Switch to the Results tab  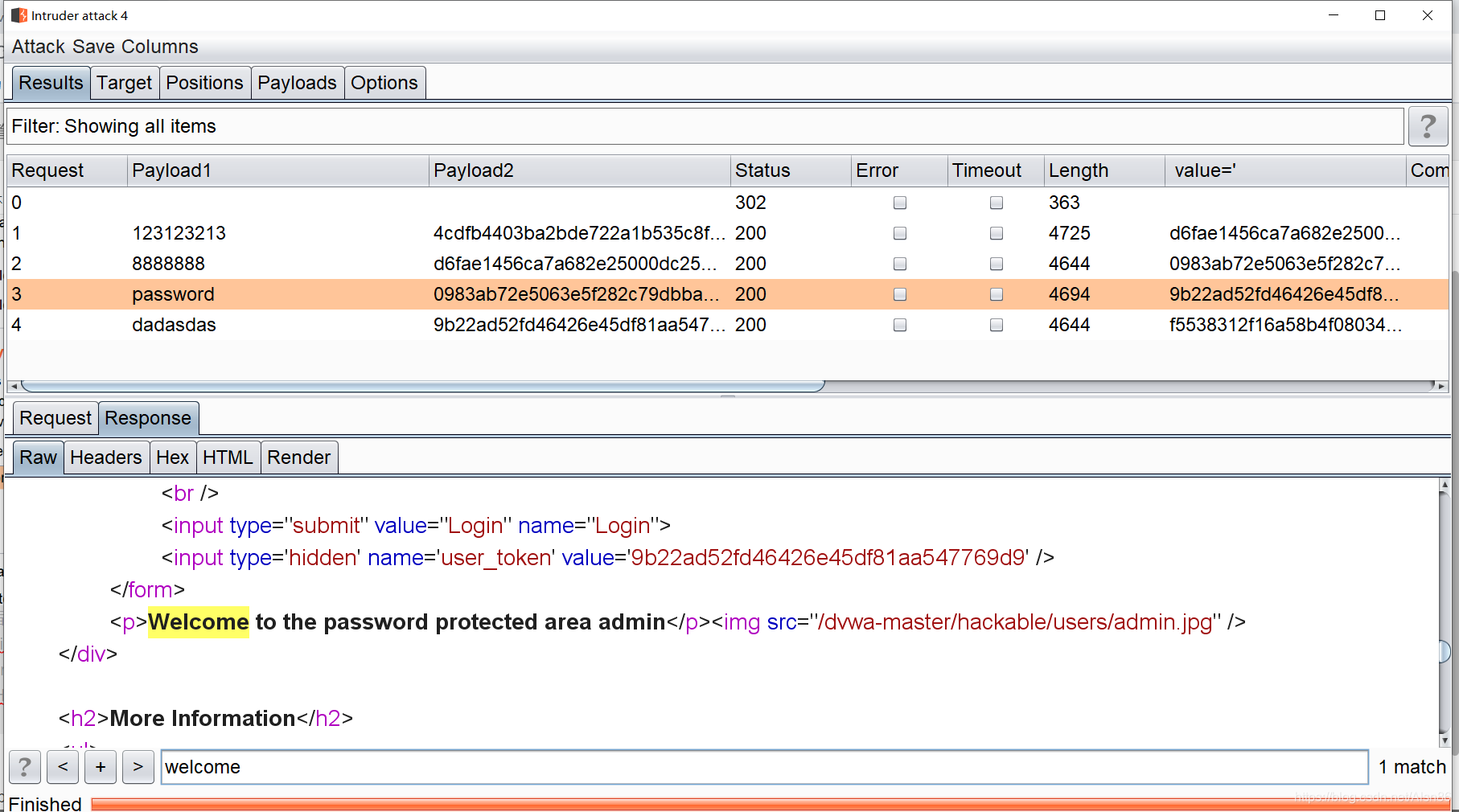pos(51,83)
